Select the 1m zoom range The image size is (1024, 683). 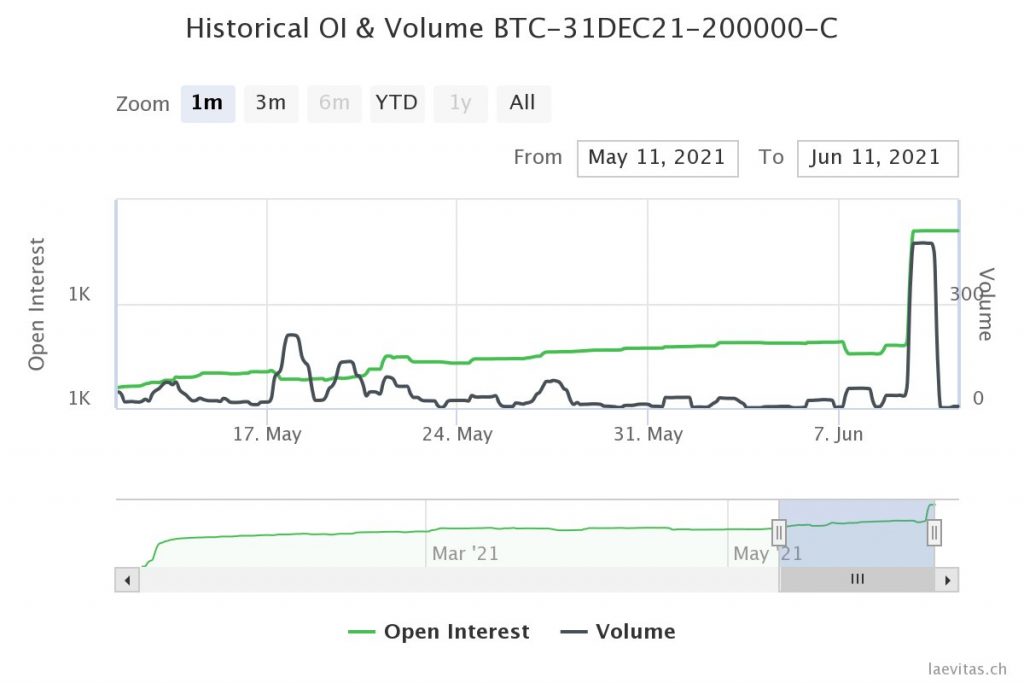(x=207, y=103)
